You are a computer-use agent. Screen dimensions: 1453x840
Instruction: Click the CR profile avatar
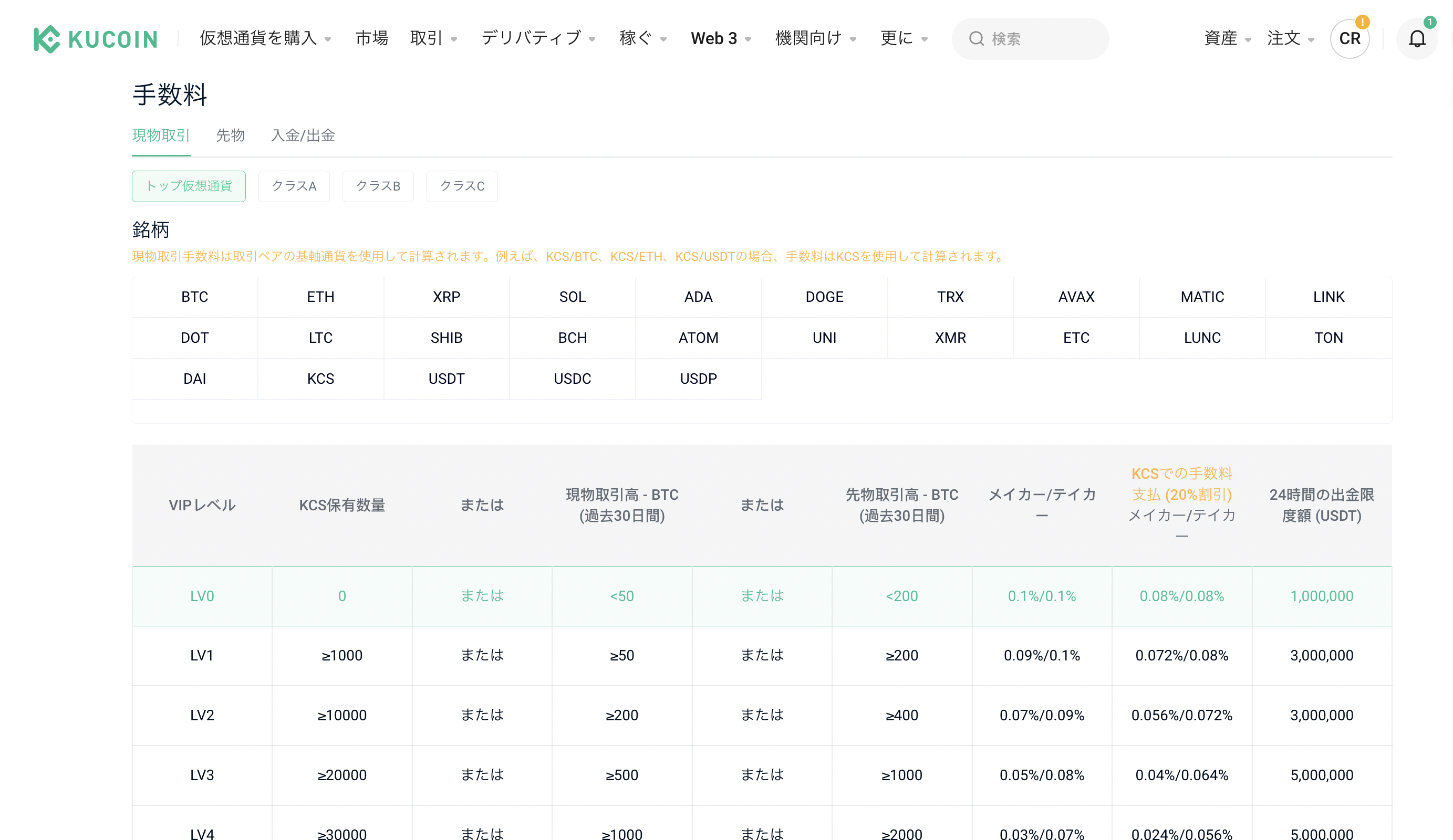(1349, 39)
